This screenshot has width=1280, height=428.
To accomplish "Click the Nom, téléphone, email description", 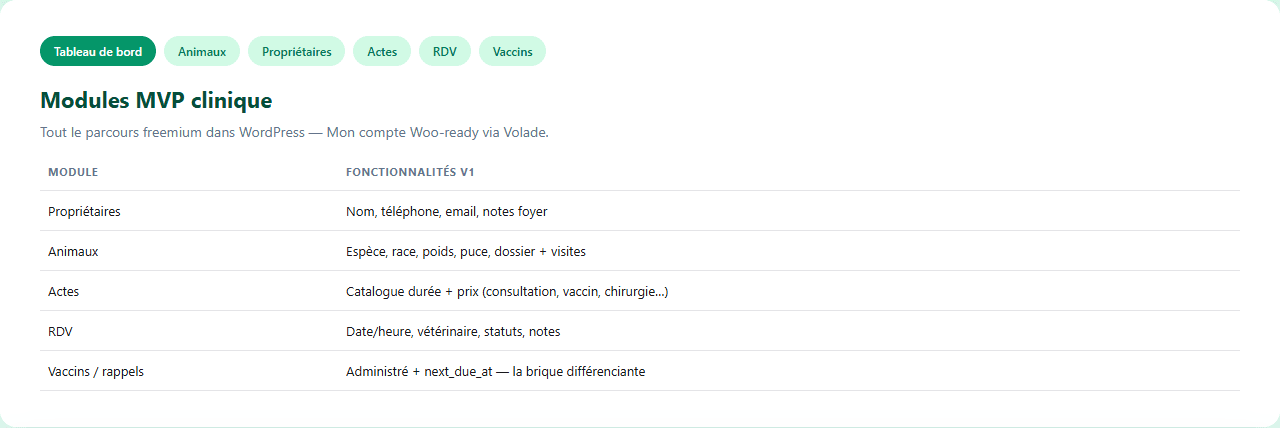I will tap(447, 212).
